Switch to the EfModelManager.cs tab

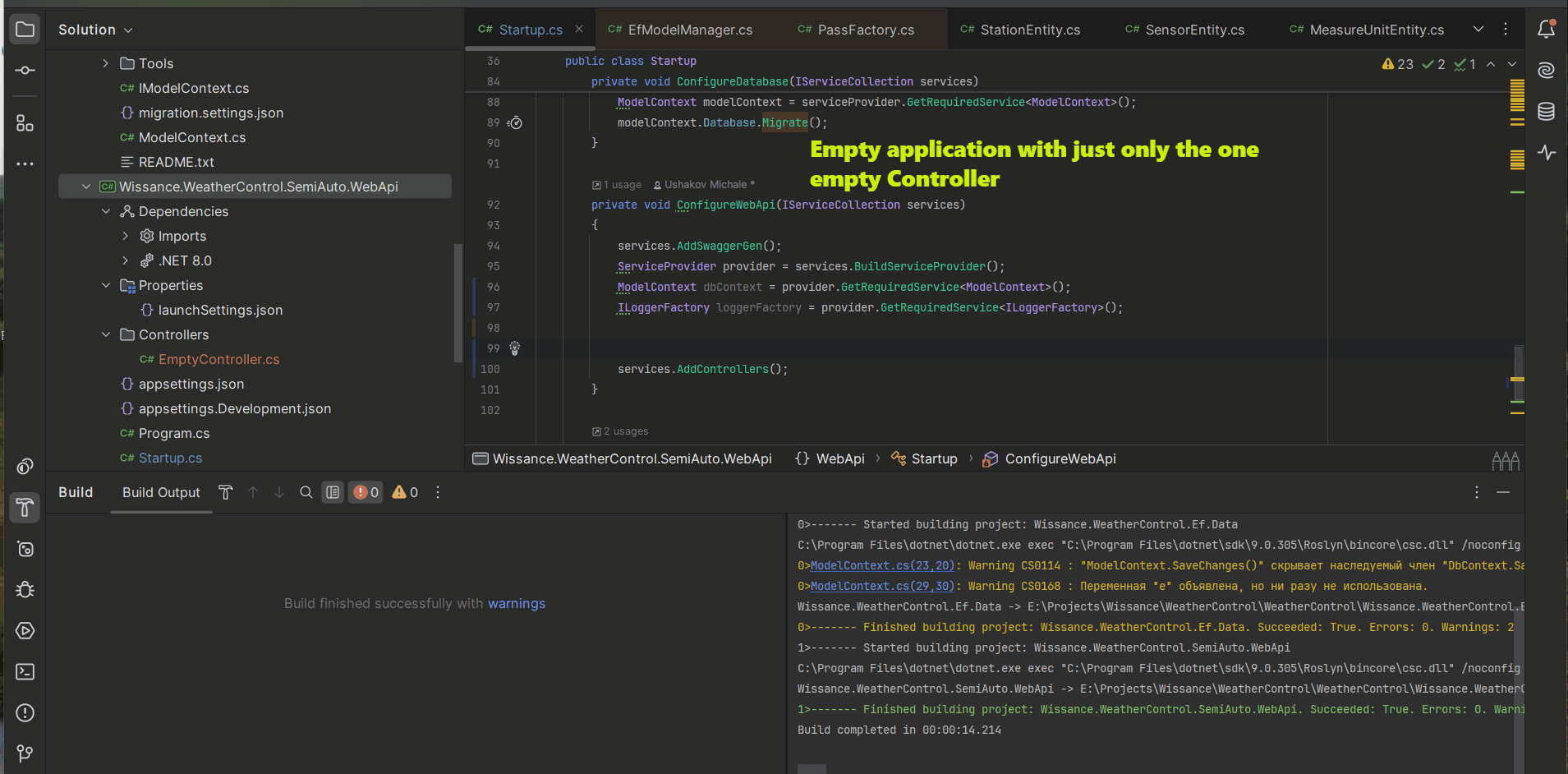689,30
